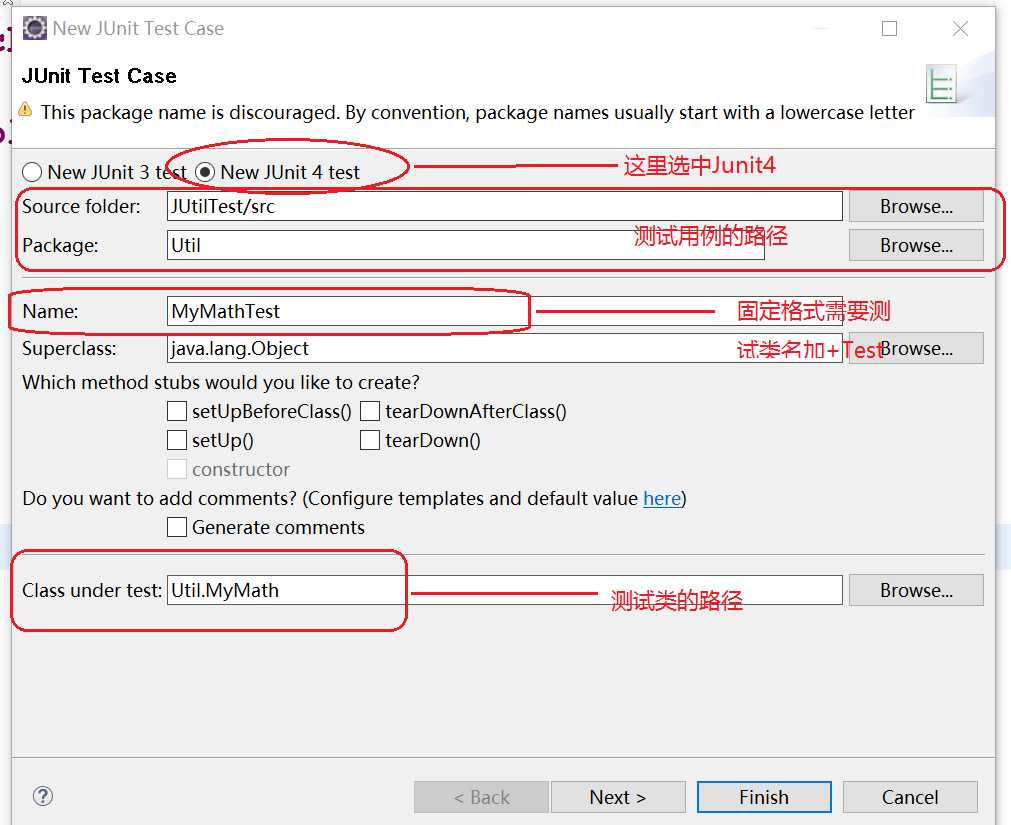Select the New JUnit 4 test radio button
This screenshot has height=825, width=1011.
[x=205, y=172]
